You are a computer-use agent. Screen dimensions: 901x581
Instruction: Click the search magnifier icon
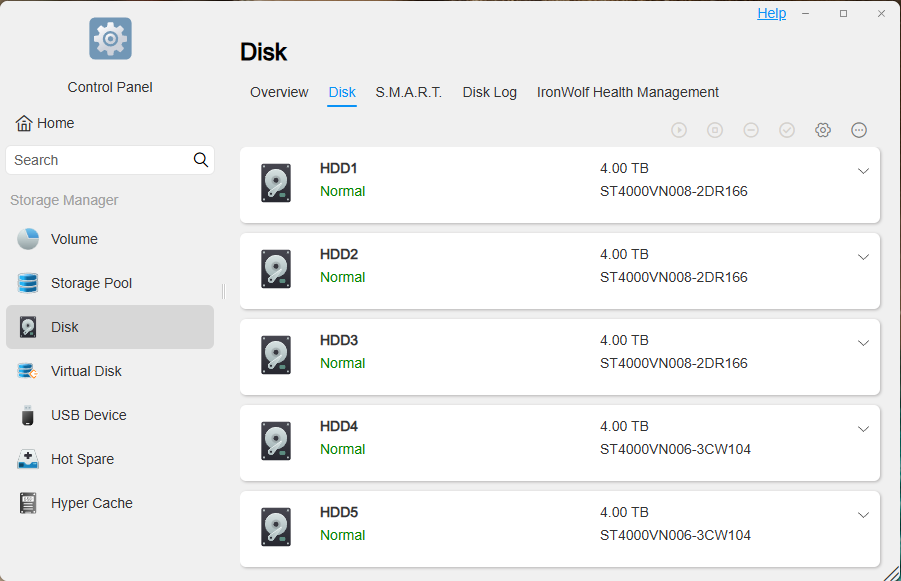click(x=201, y=160)
